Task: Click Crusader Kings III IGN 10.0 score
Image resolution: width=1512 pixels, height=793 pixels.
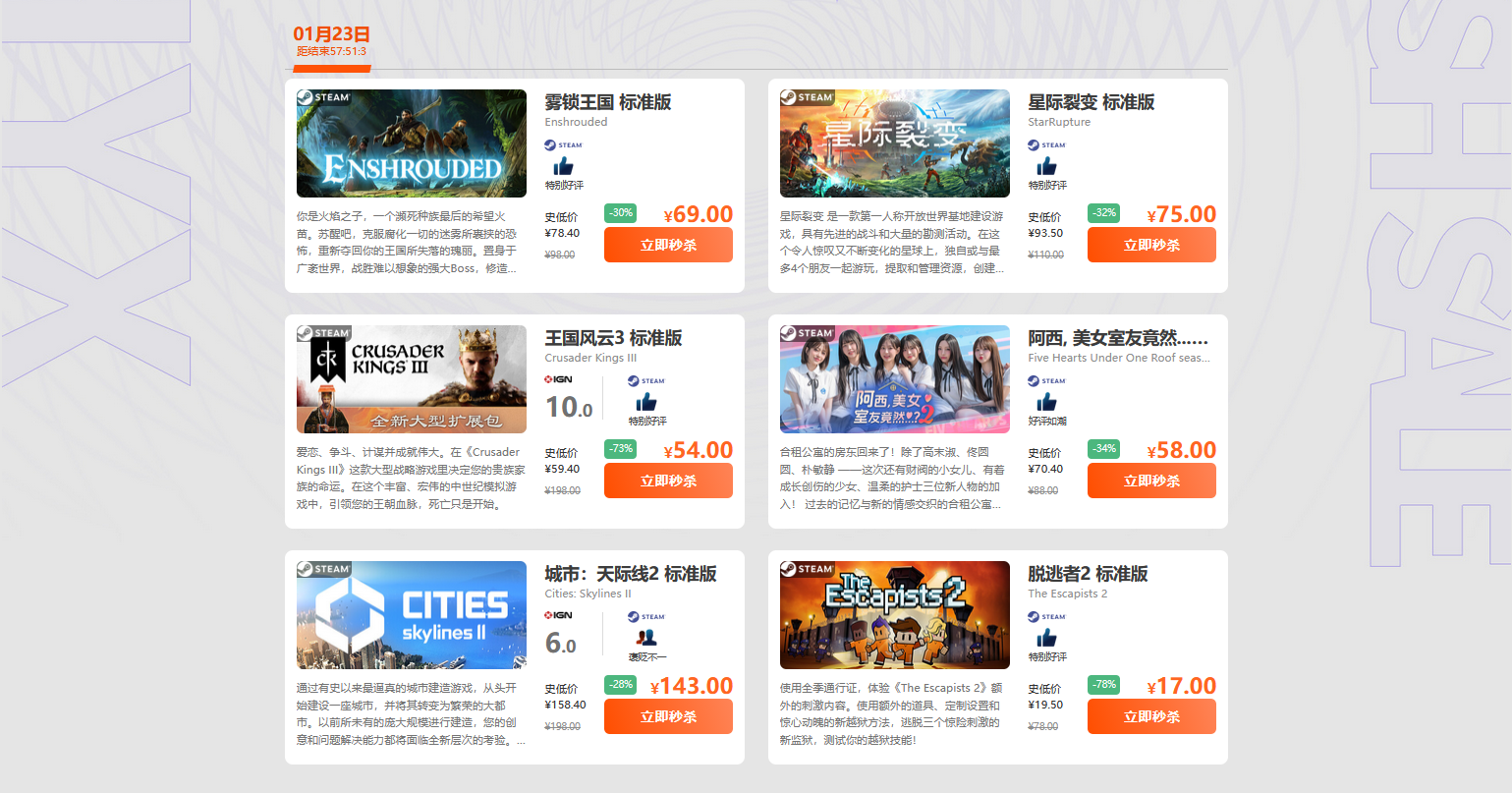Action: point(569,406)
